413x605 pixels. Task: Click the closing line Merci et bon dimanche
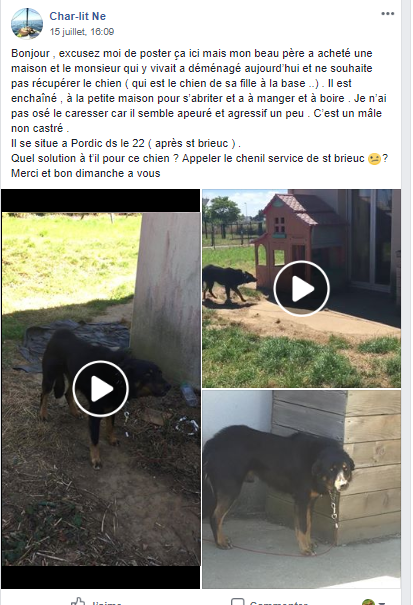click(86, 173)
